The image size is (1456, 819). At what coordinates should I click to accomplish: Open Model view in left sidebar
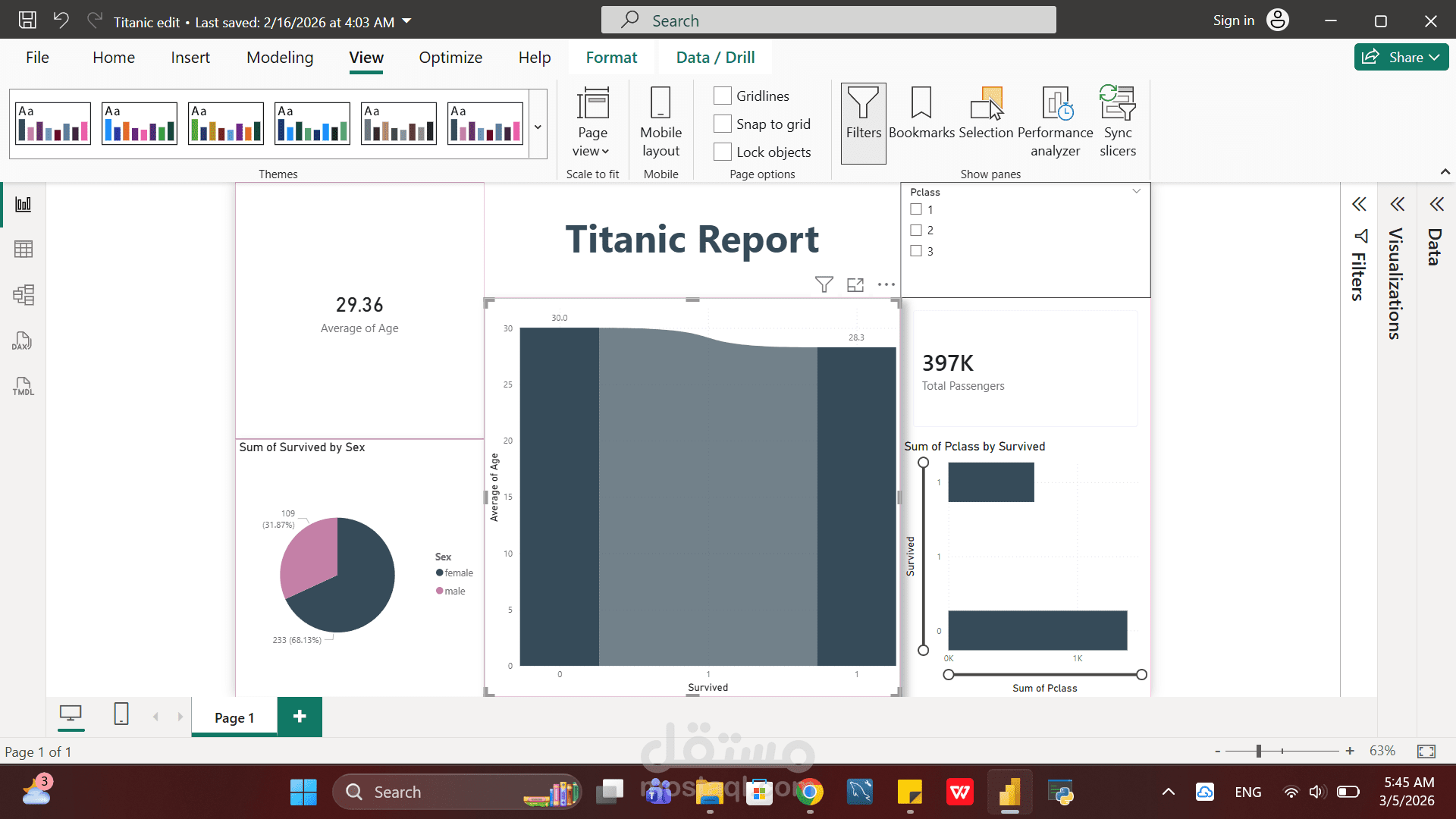click(x=24, y=295)
